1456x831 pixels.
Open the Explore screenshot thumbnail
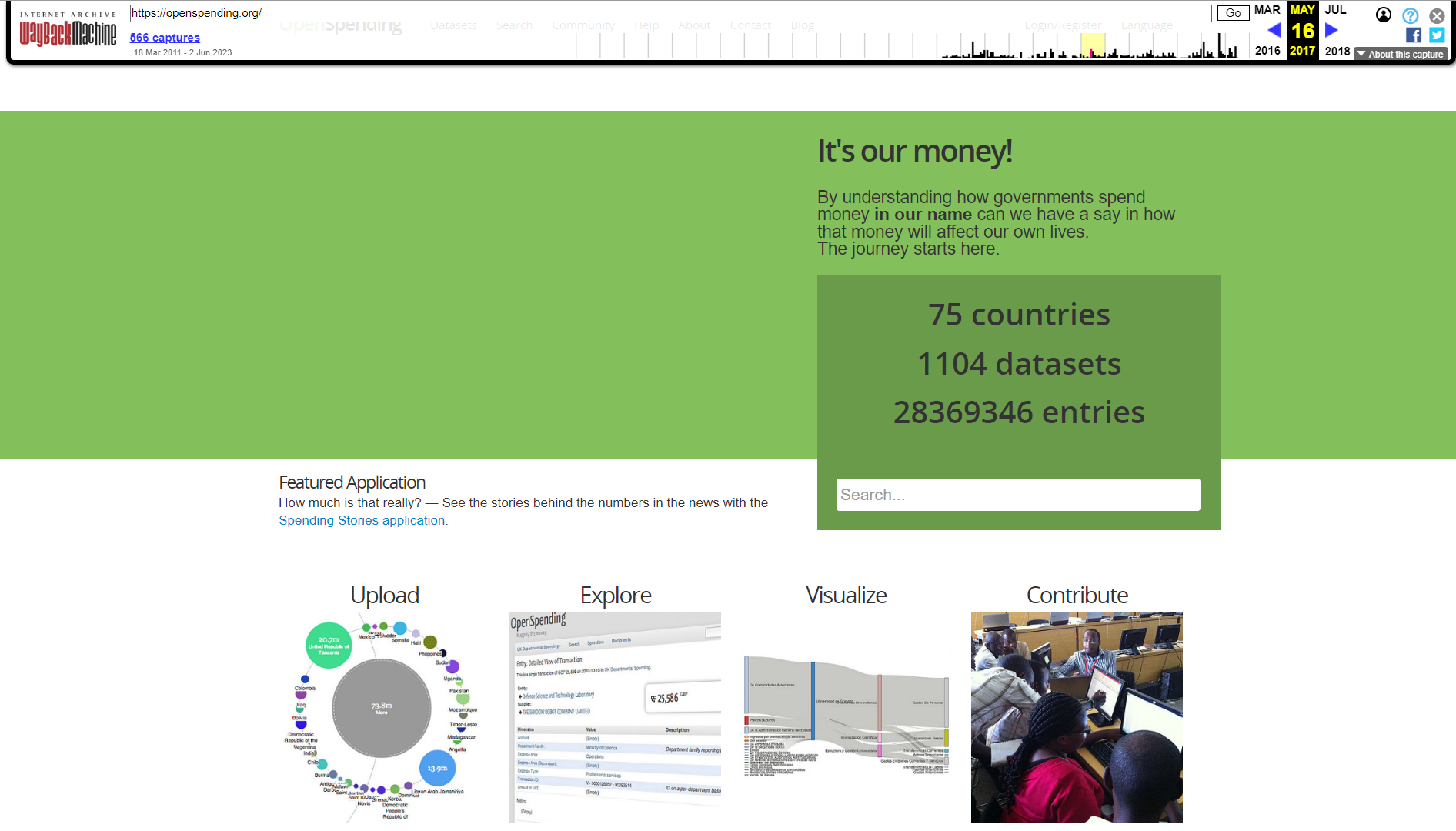[616, 717]
